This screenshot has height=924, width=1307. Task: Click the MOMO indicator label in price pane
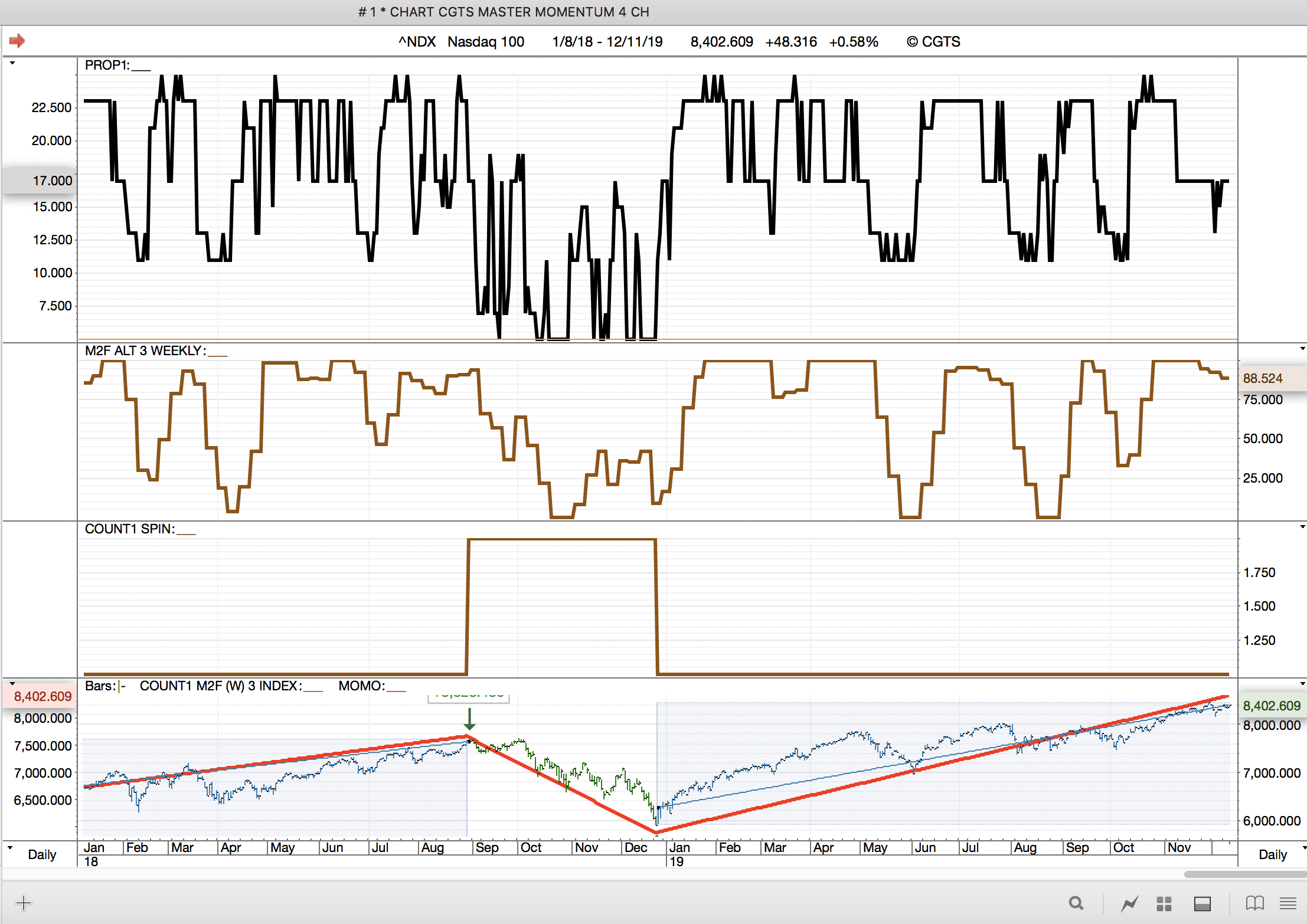point(361,686)
